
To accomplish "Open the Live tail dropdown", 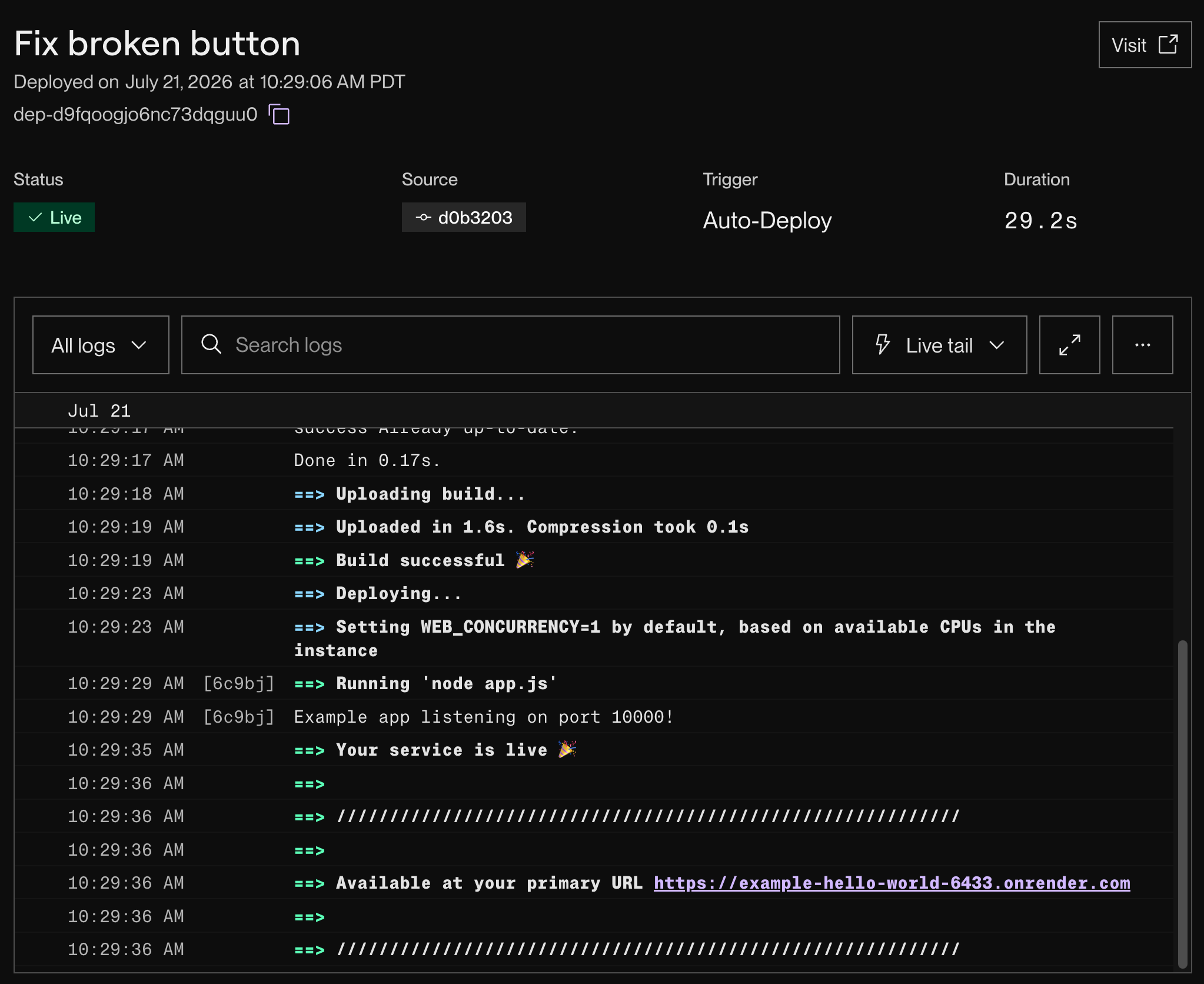I will point(939,345).
